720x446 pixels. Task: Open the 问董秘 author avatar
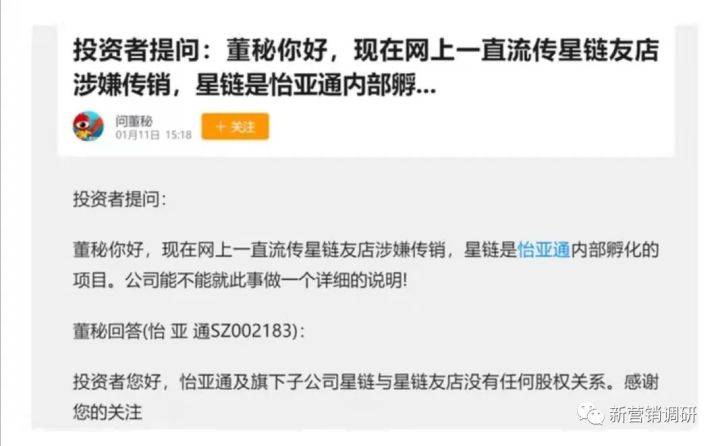[89, 126]
